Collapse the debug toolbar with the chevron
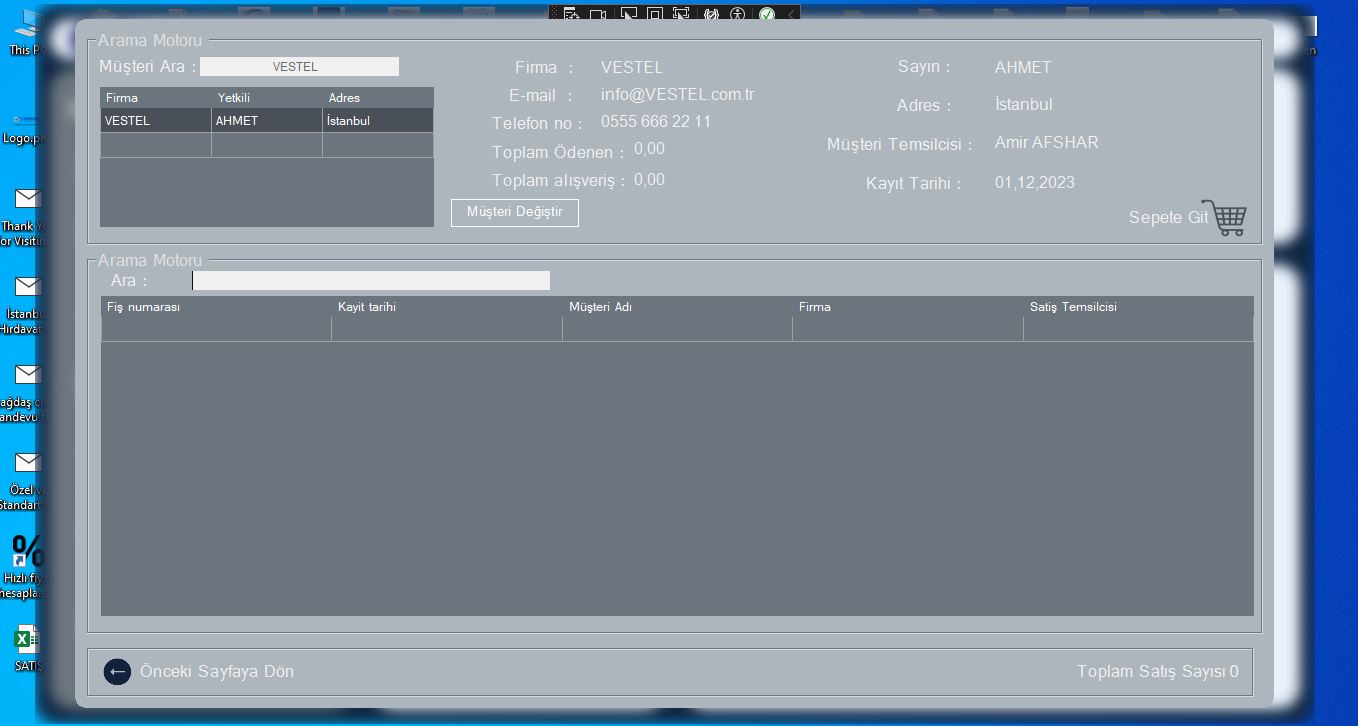1358x726 pixels. [791, 15]
